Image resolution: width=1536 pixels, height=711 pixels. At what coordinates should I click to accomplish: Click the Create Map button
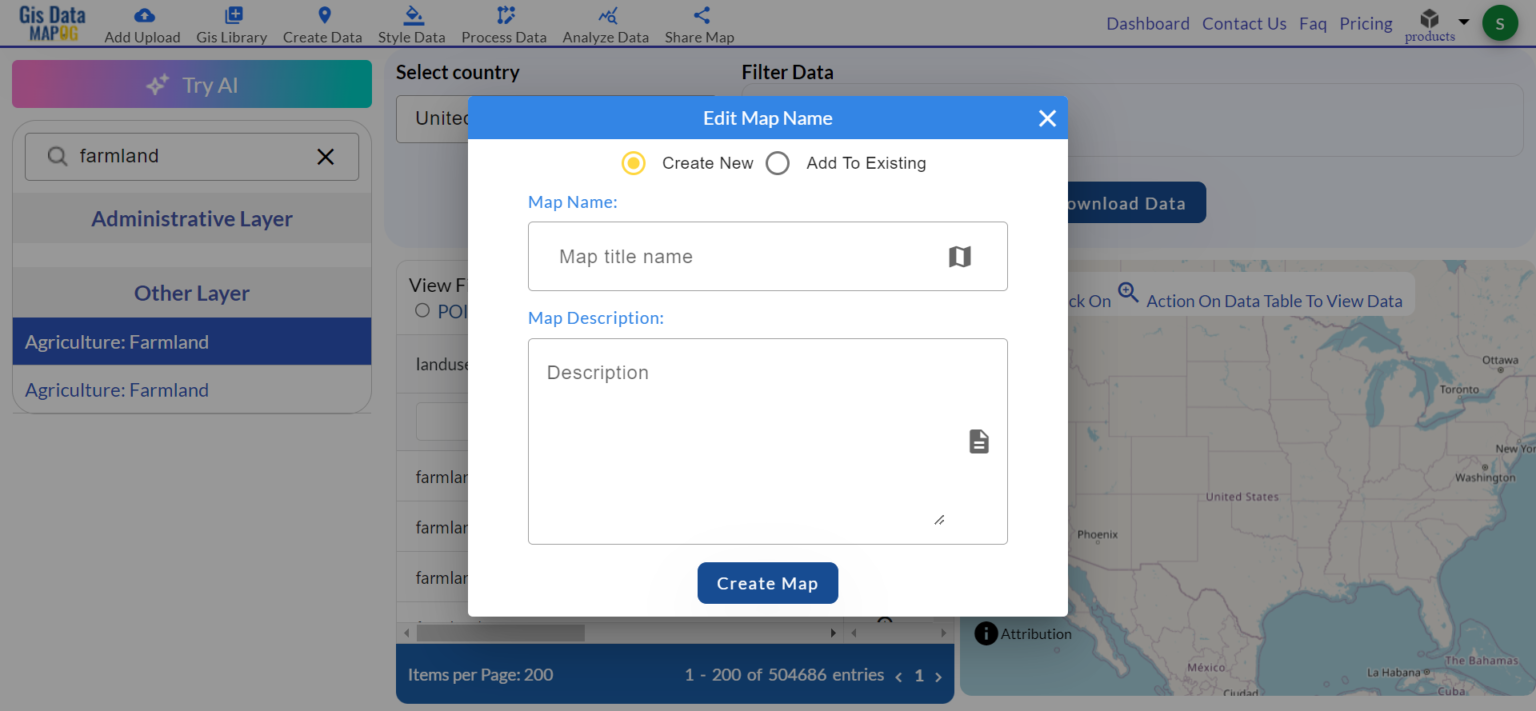pos(767,583)
